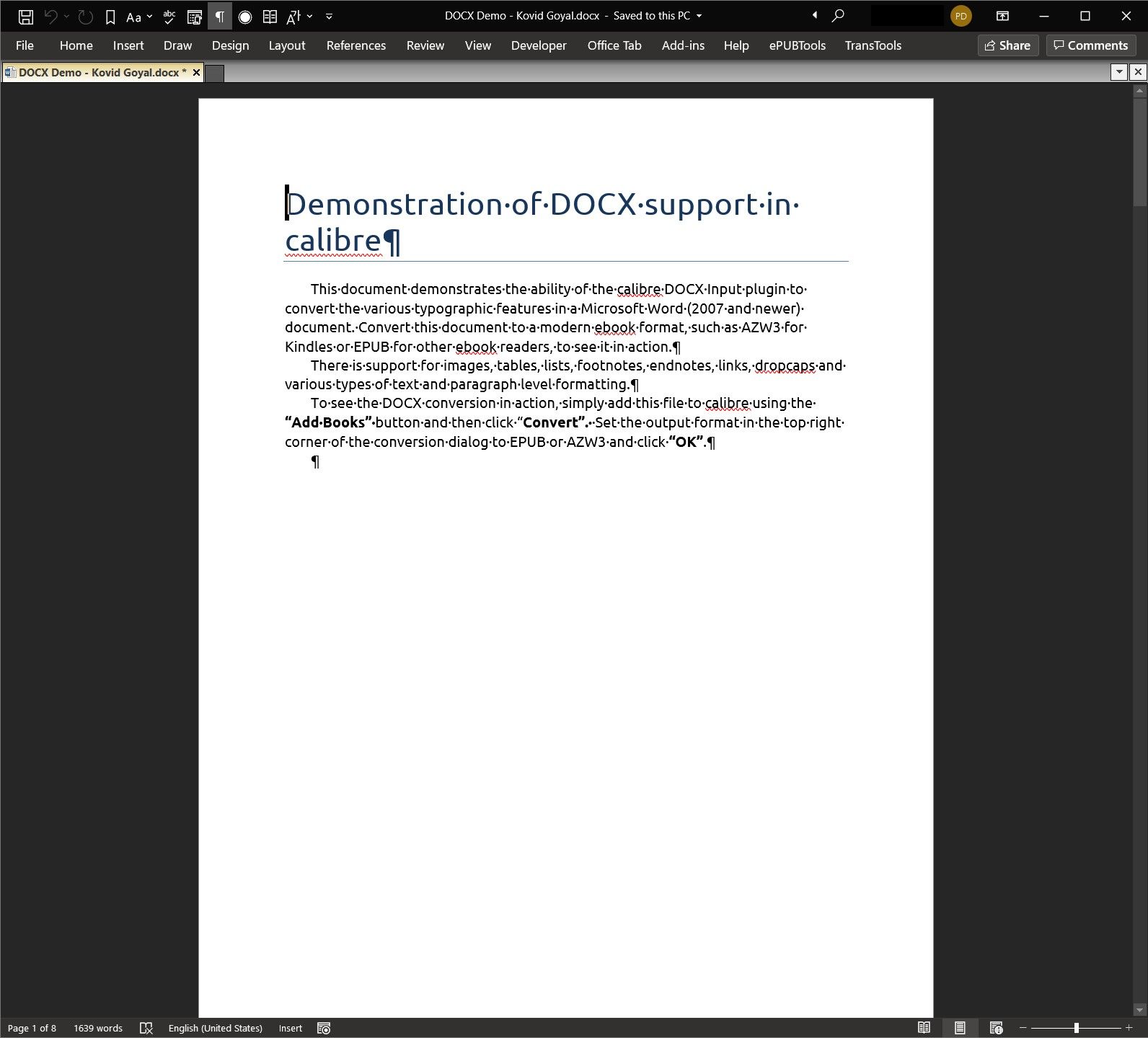The height and width of the screenshot is (1038, 1148).
Task: Click the vertical scrollbar down arrow
Action: tap(1140, 1010)
